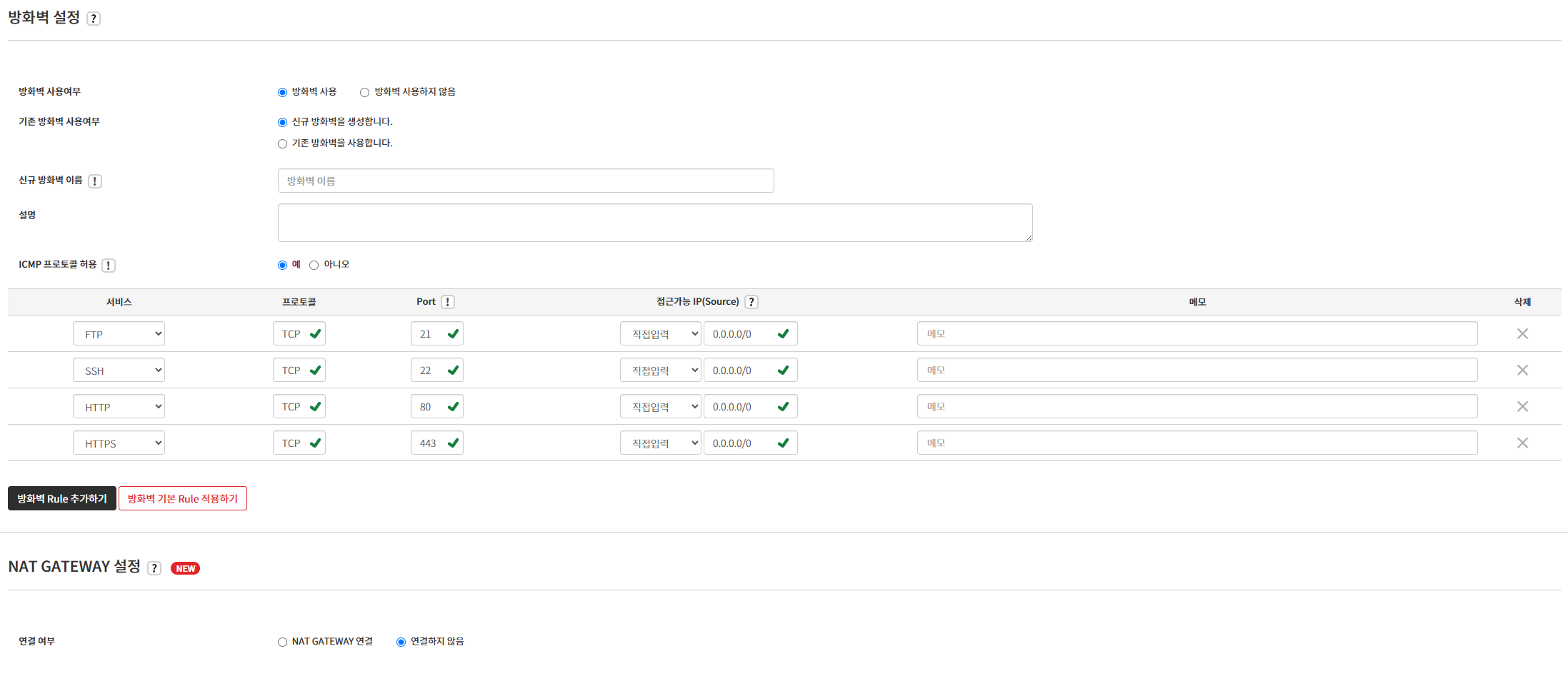
Task: Open 직접입력 dropdown in HTTP row
Action: coord(661,406)
